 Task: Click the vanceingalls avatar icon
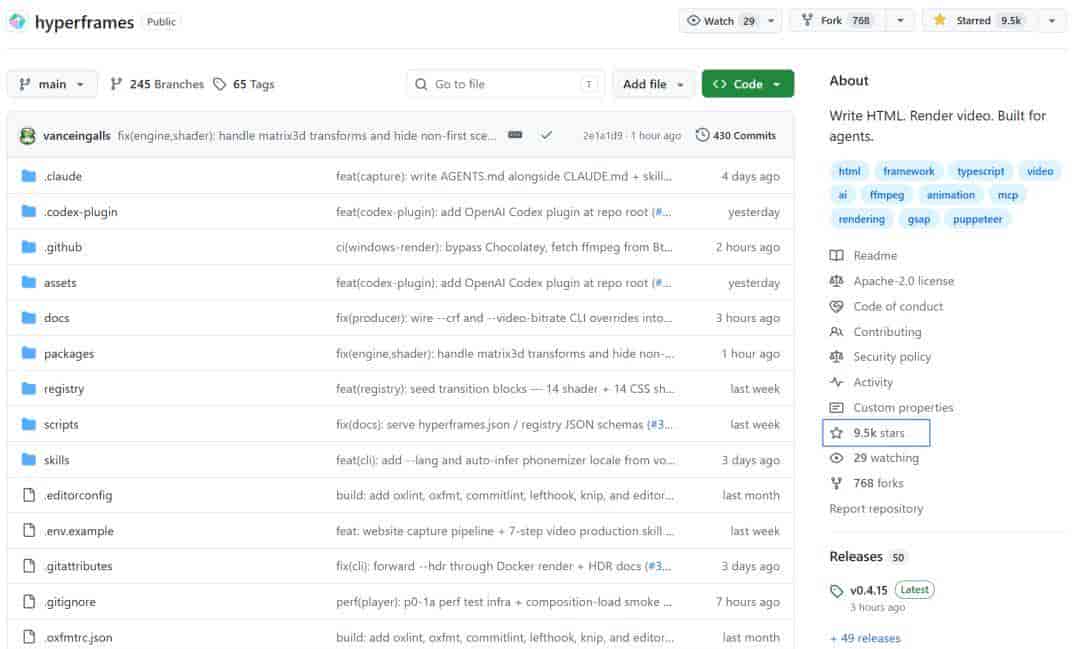[x=28, y=136]
